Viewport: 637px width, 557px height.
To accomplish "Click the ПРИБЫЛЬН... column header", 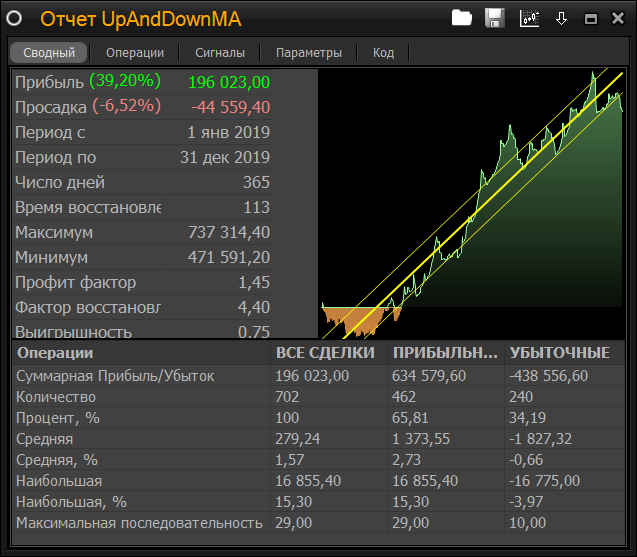I will [445, 353].
